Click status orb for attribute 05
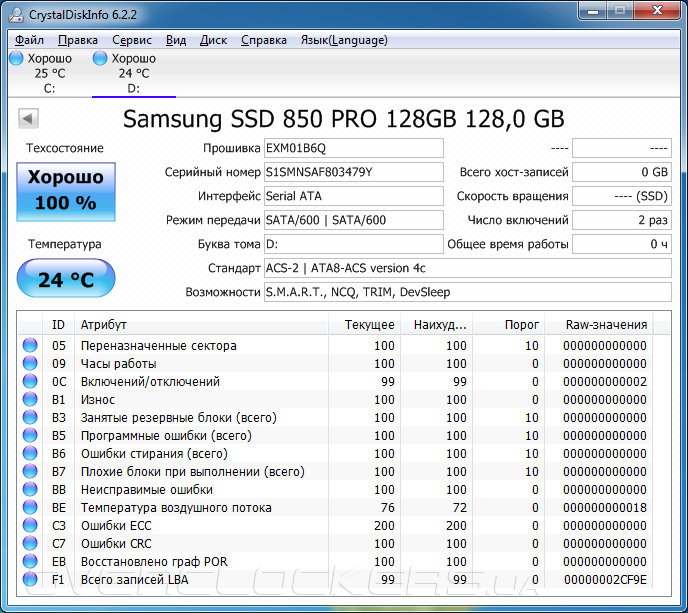 coord(30,345)
